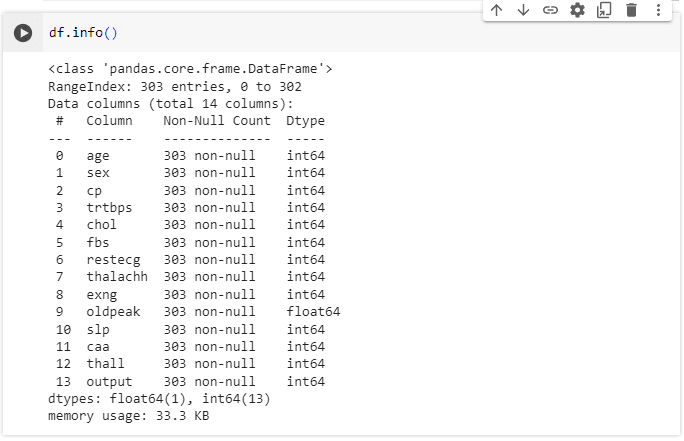Mirror cell in tab icon
This screenshot has width=684, height=441.
pyautogui.click(x=605, y=10)
